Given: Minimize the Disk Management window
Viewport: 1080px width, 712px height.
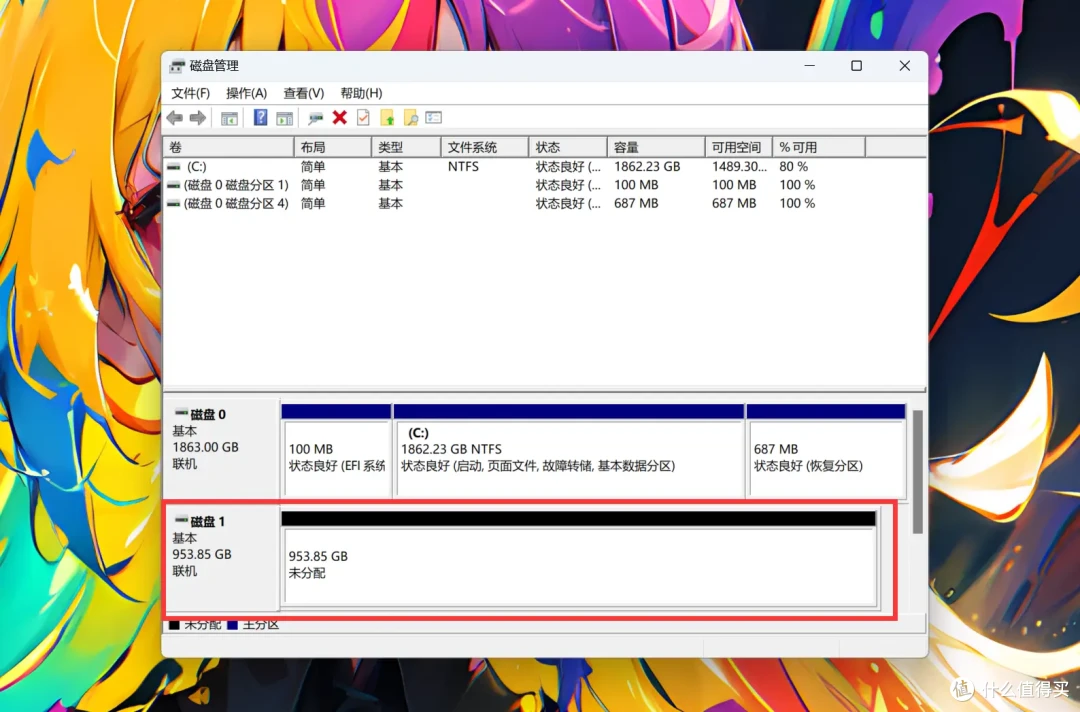Looking at the screenshot, I should [x=810, y=65].
